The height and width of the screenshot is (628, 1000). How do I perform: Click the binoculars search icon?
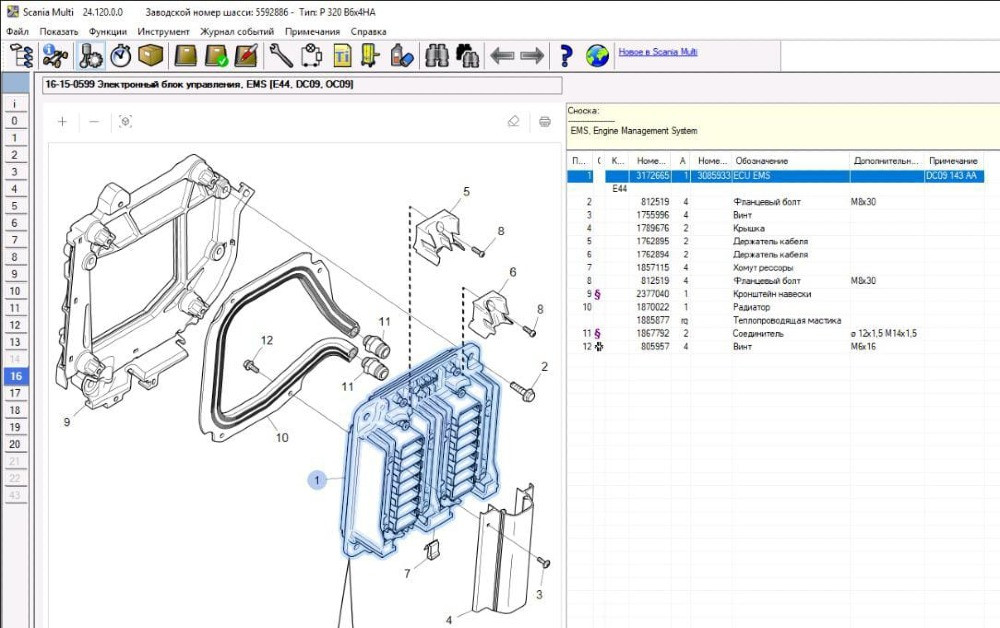coord(437,54)
